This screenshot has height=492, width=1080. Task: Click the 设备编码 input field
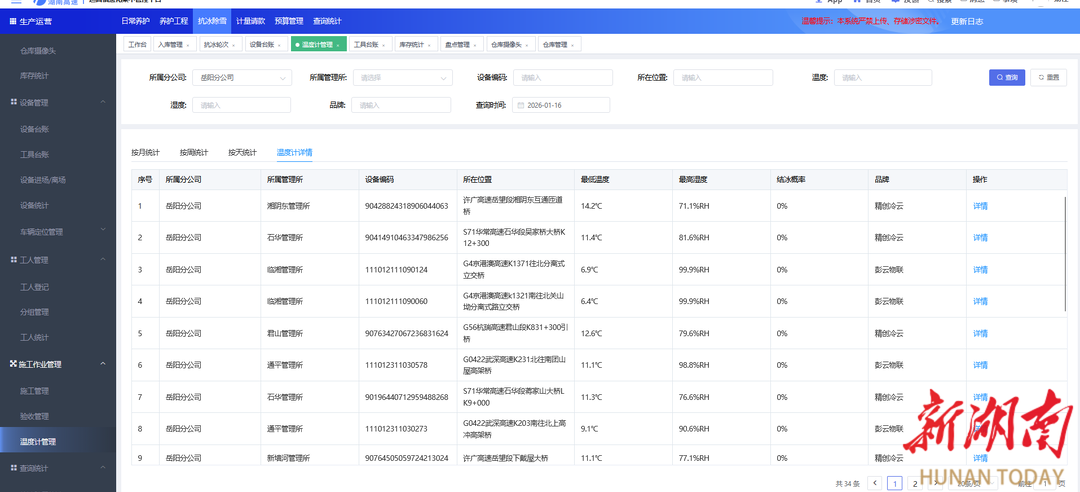coord(563,77)
